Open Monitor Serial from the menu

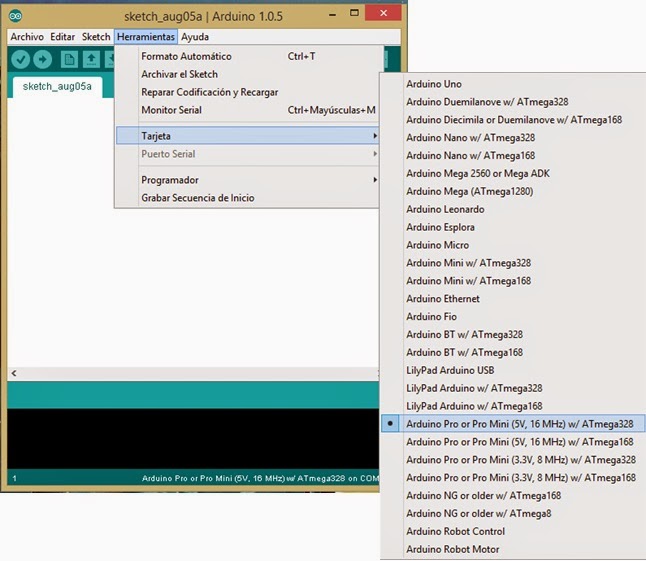click(x=247, y=110)
